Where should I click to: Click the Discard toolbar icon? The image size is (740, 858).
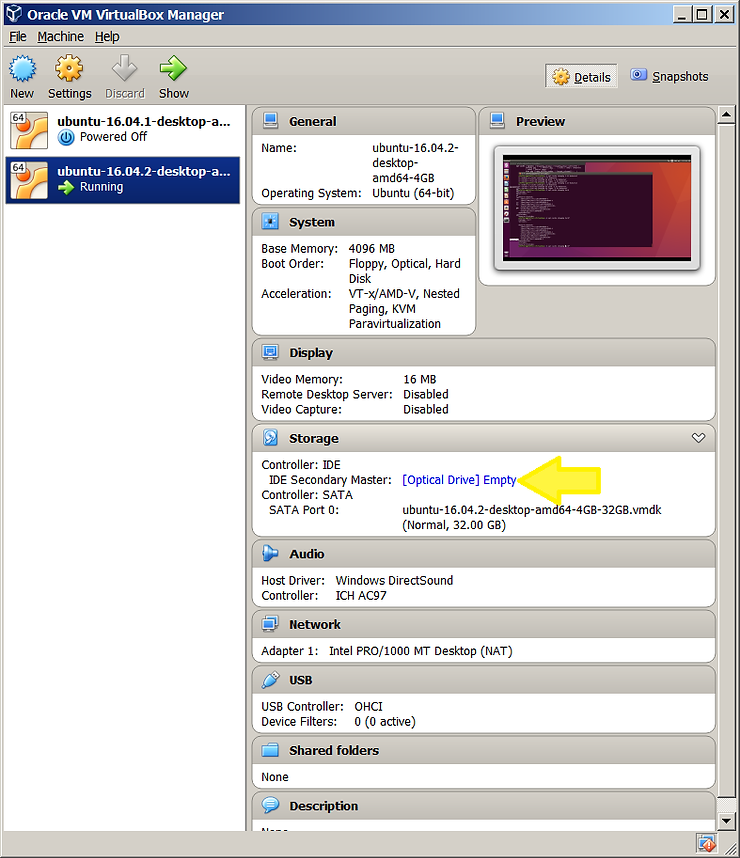point(125,69)
